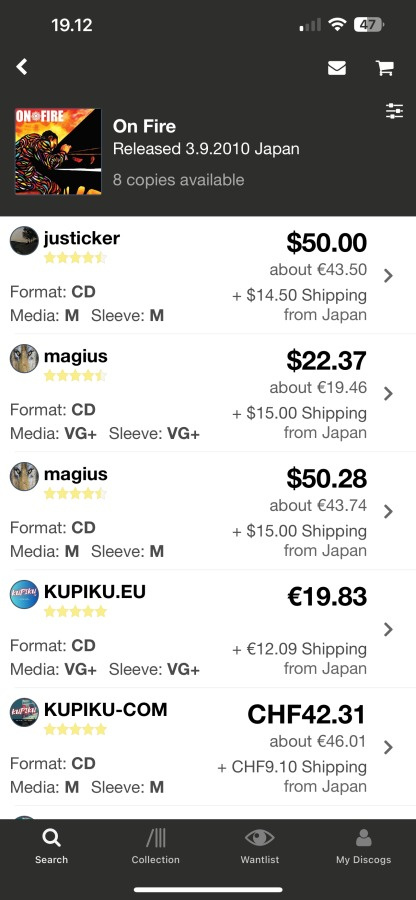Viewport: 416px width, 900px height.
Task: Open the KUPIKU-COM seller name link
Action: (x=106, y=709)
